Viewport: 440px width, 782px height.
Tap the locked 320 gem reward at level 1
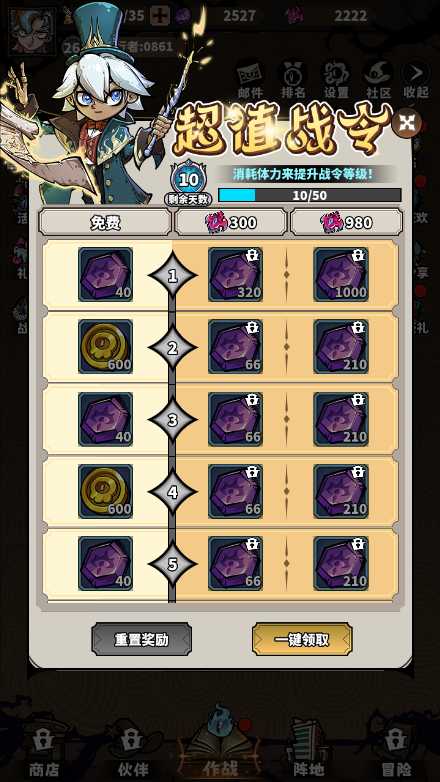(235, 275)
